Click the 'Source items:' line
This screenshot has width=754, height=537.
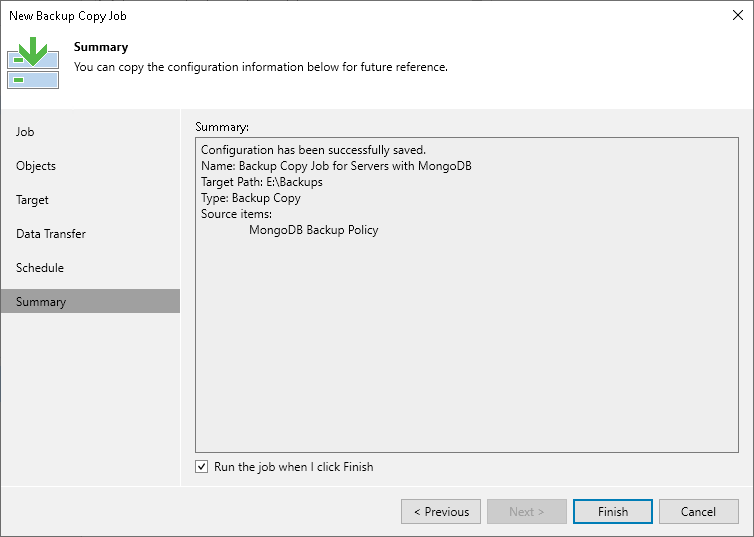[236, 214]
